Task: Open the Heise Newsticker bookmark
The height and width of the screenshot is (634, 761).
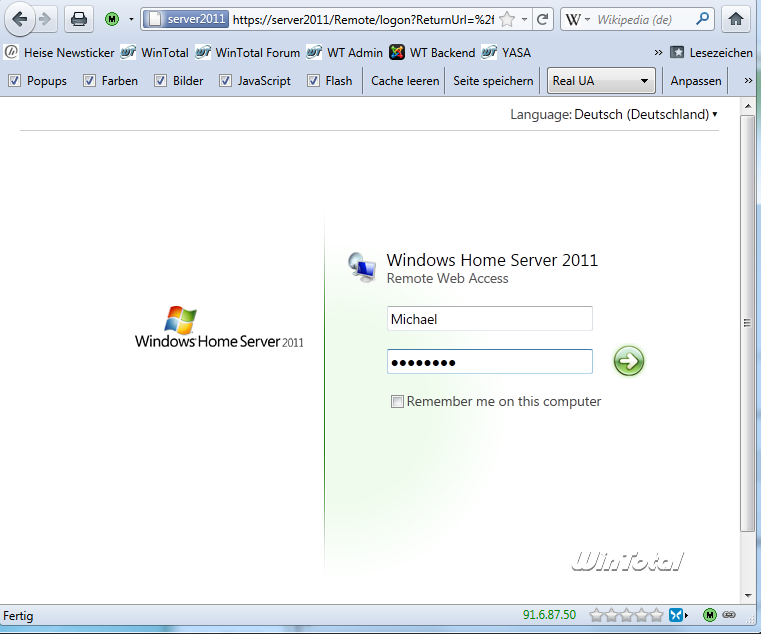Action: point(60,52)
